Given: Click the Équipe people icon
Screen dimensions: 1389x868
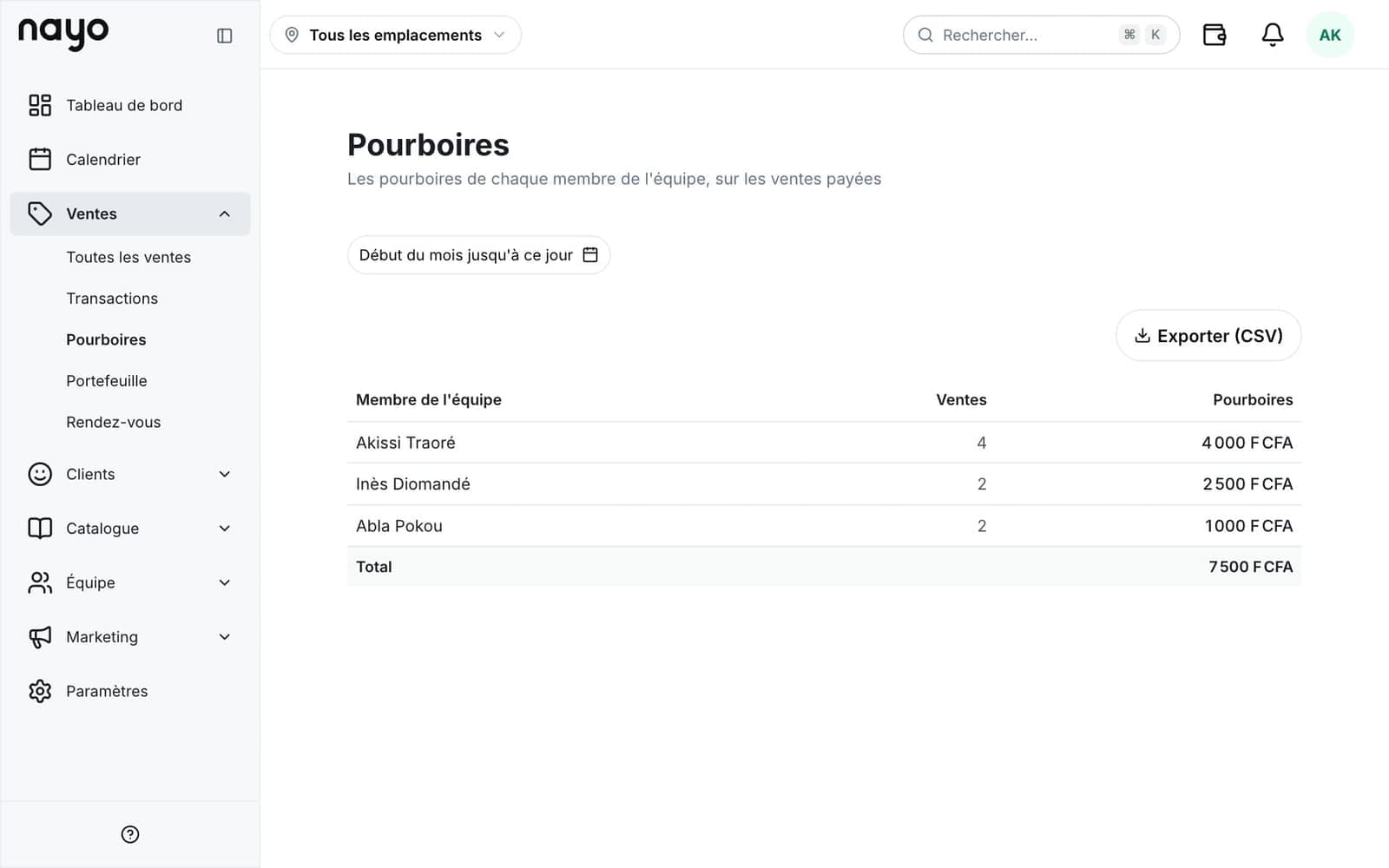Looking at the screenshot, I should click(40, 582).
